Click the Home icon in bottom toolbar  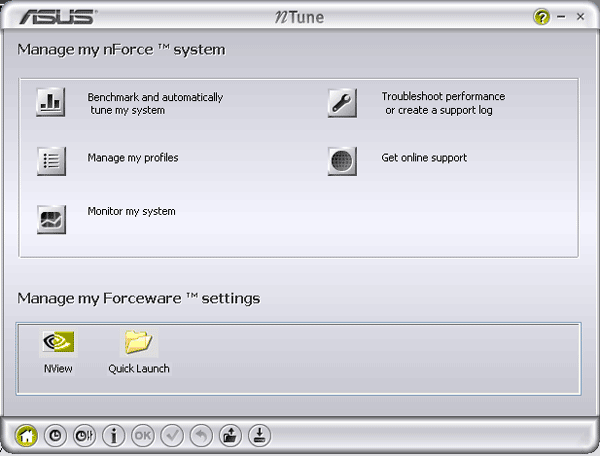[26, 435]
